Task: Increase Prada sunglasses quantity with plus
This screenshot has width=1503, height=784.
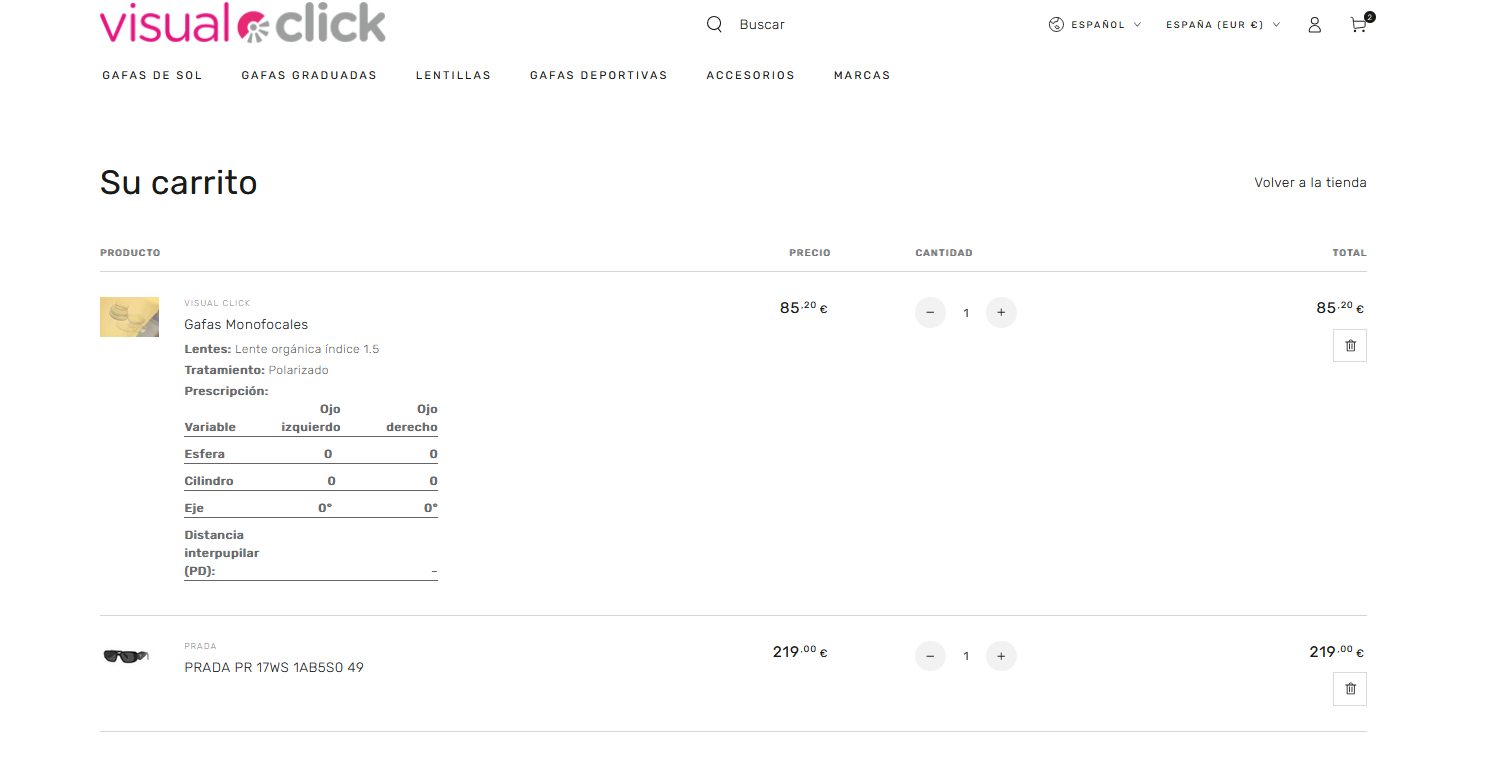Action: pyautogui.click(x=1001, y=656)
